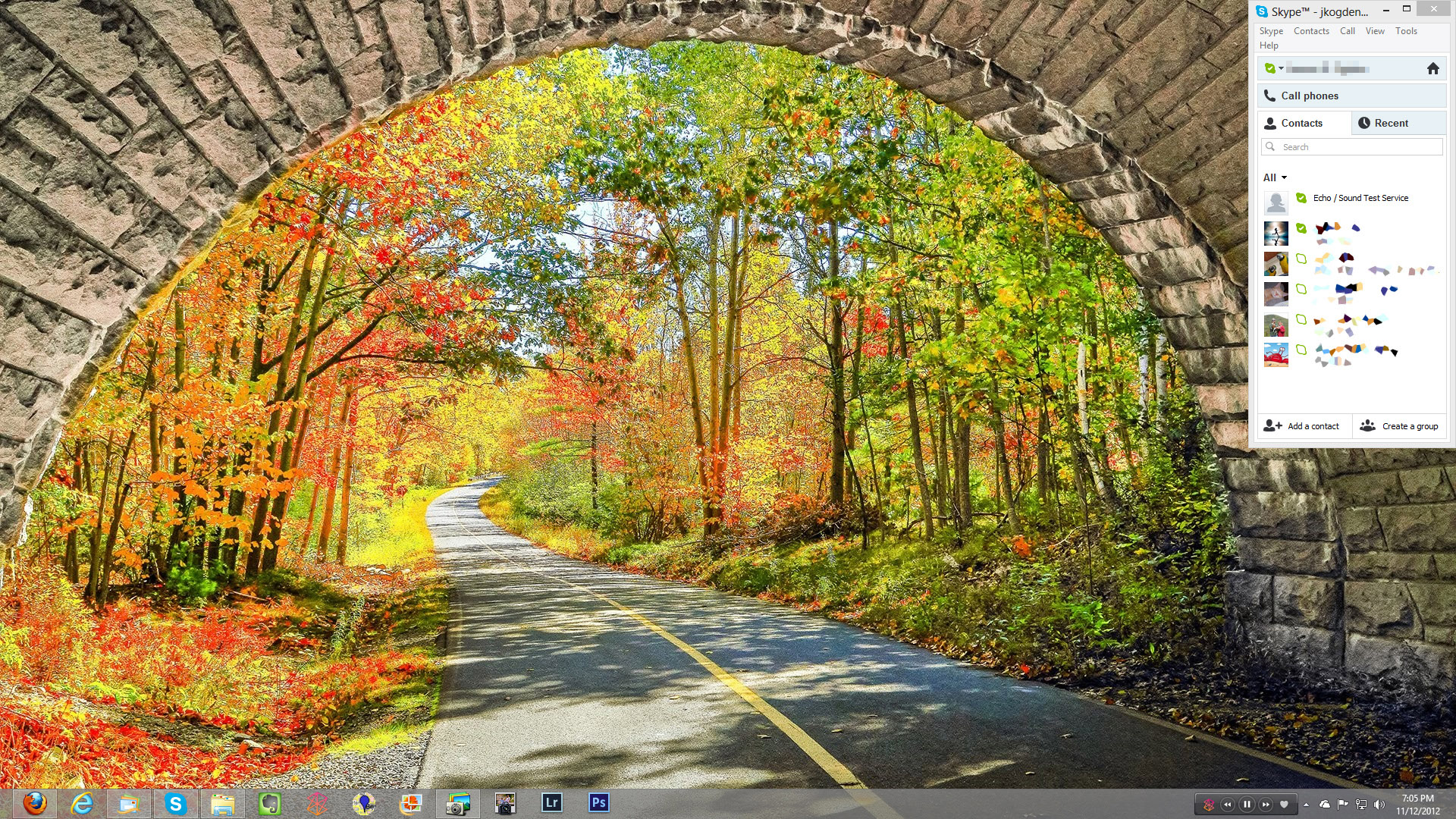Click the Zune heart favorite icon
1456x819 pixels.
[1284, 805]
